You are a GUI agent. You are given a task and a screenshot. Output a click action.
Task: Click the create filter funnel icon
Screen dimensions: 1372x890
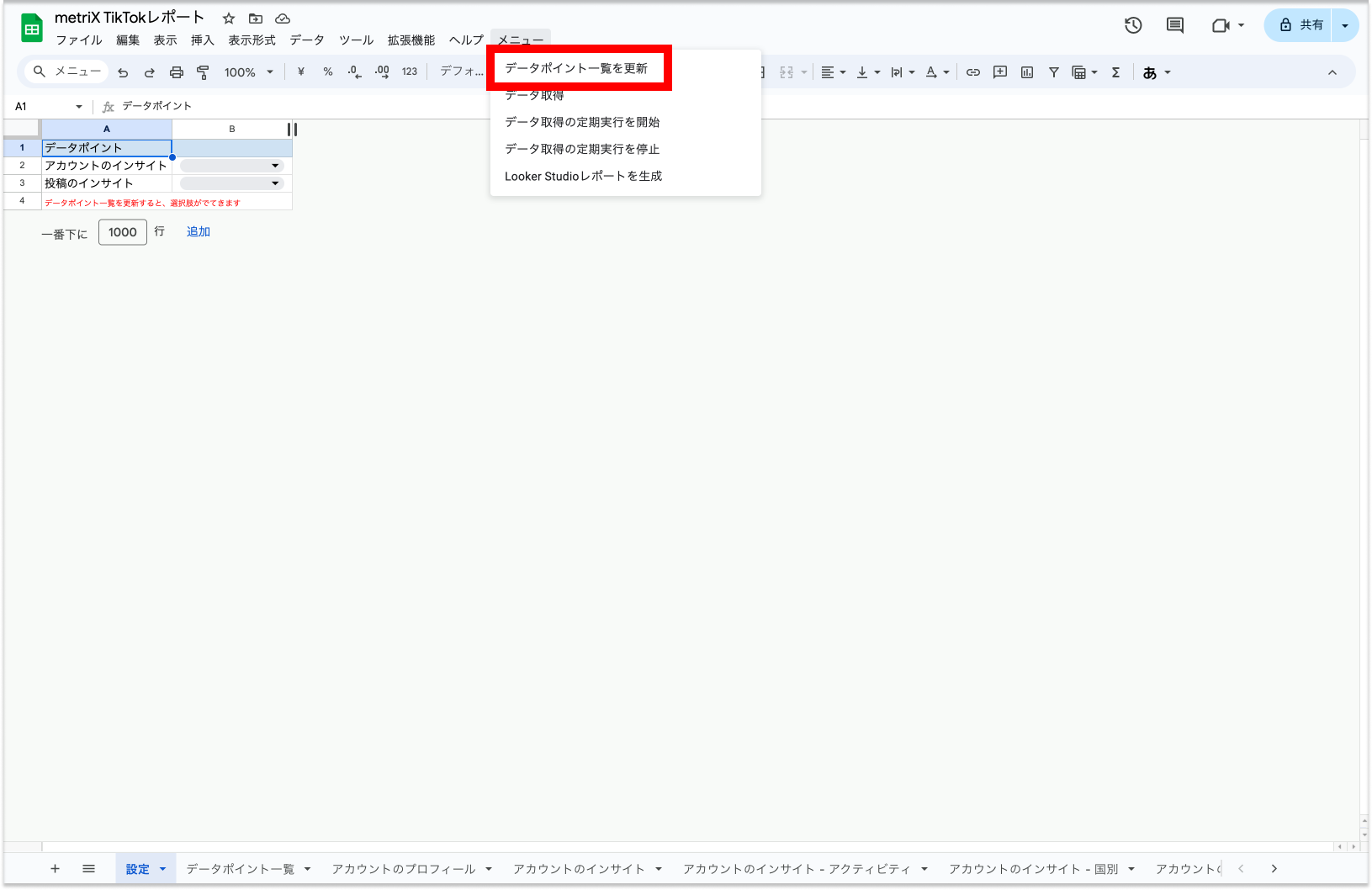click(1054, 72)
